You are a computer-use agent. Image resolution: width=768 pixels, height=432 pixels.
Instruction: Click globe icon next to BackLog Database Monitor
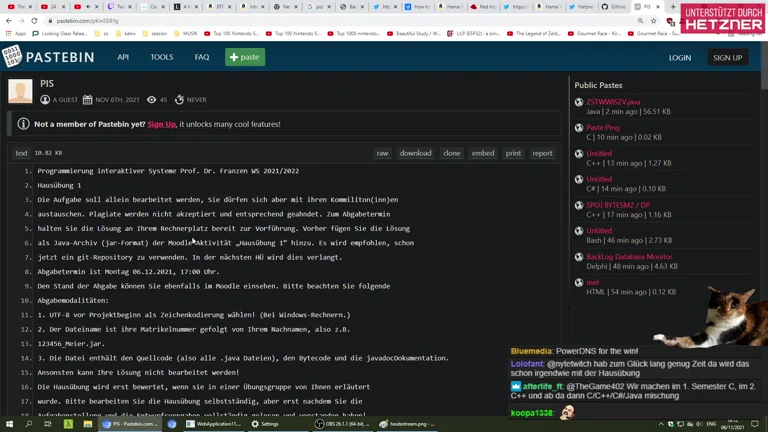[579, 257]
